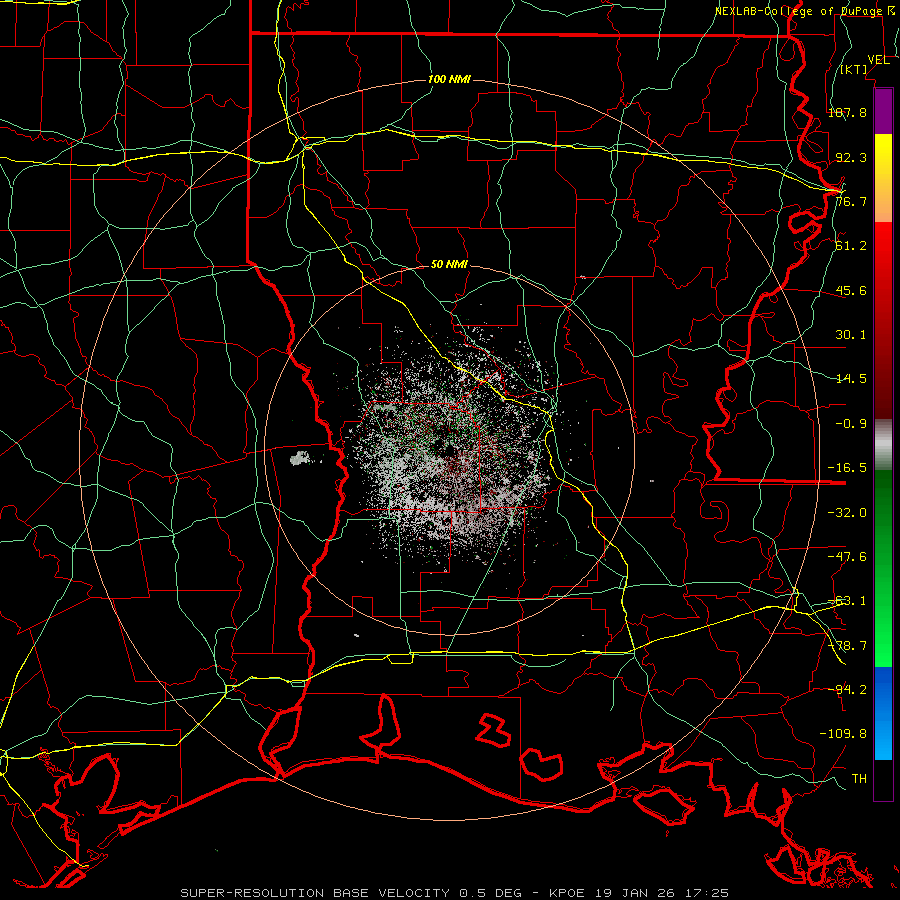The height and width of the screenshot is (900, 900).
Task: Click the 107.8 velocity scale value
Action: pyautogui.click(x=847, y=112)
